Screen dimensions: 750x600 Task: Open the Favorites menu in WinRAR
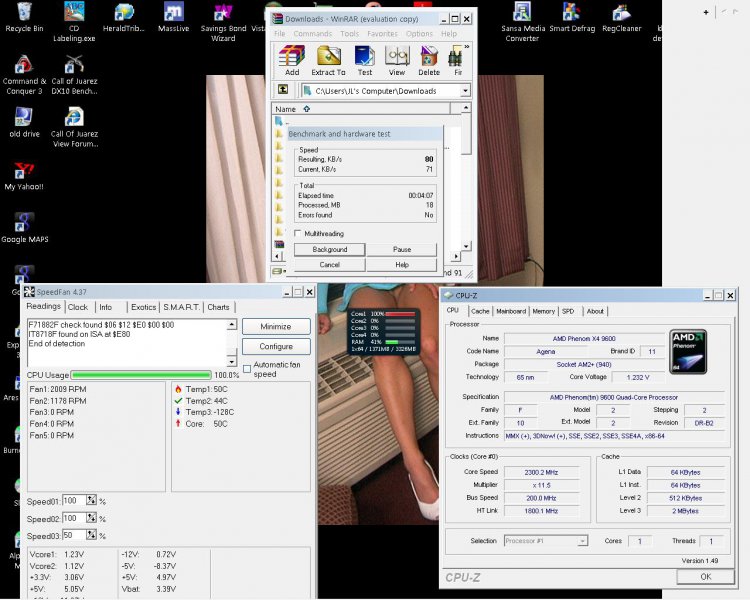pyautogui.click(x=382, y=33)
